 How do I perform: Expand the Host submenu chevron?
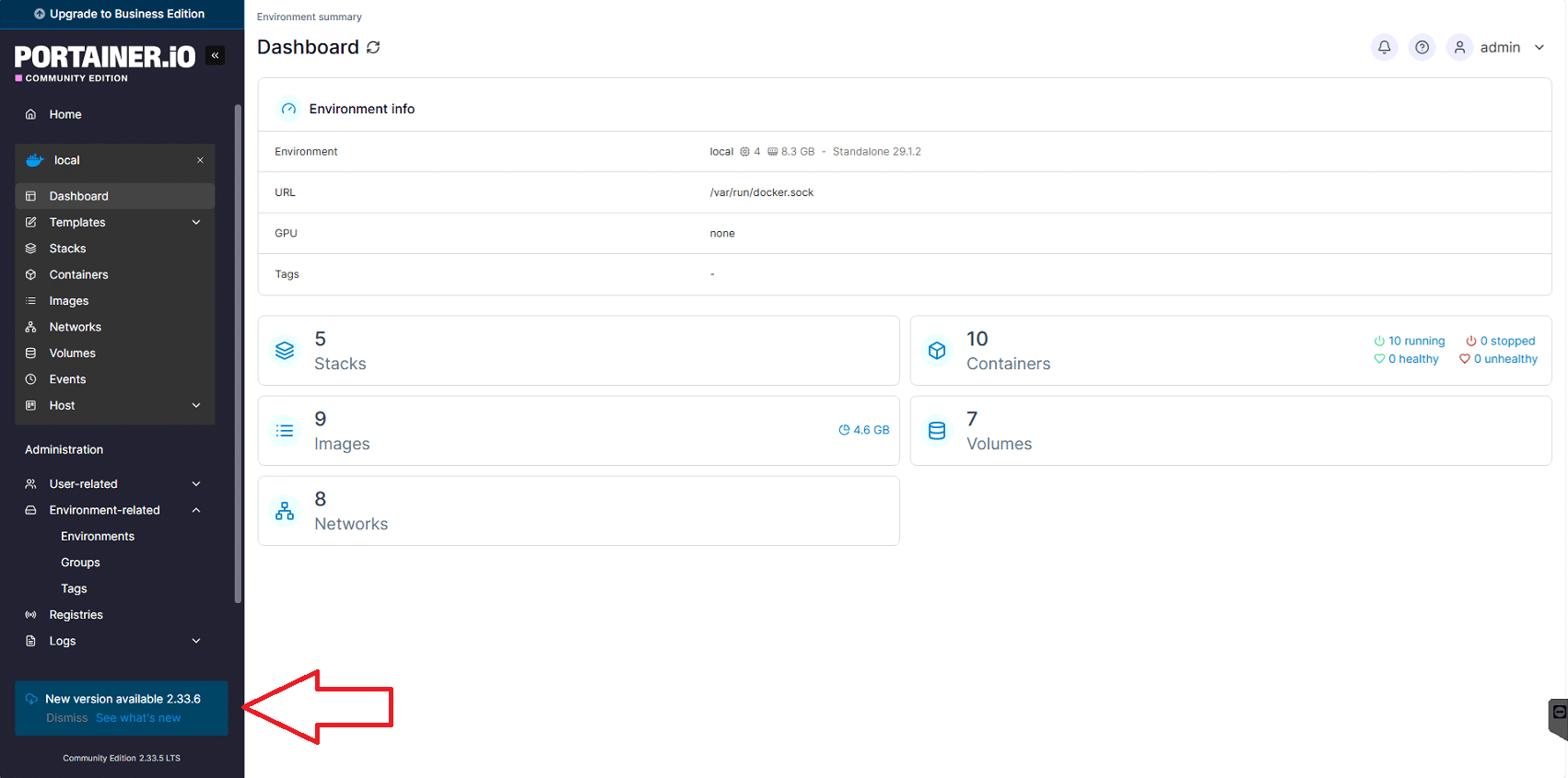tap(196, 405)
